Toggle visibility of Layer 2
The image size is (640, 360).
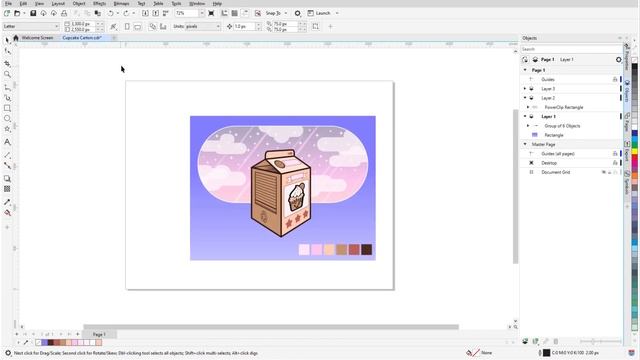click(x=531, y=98)
